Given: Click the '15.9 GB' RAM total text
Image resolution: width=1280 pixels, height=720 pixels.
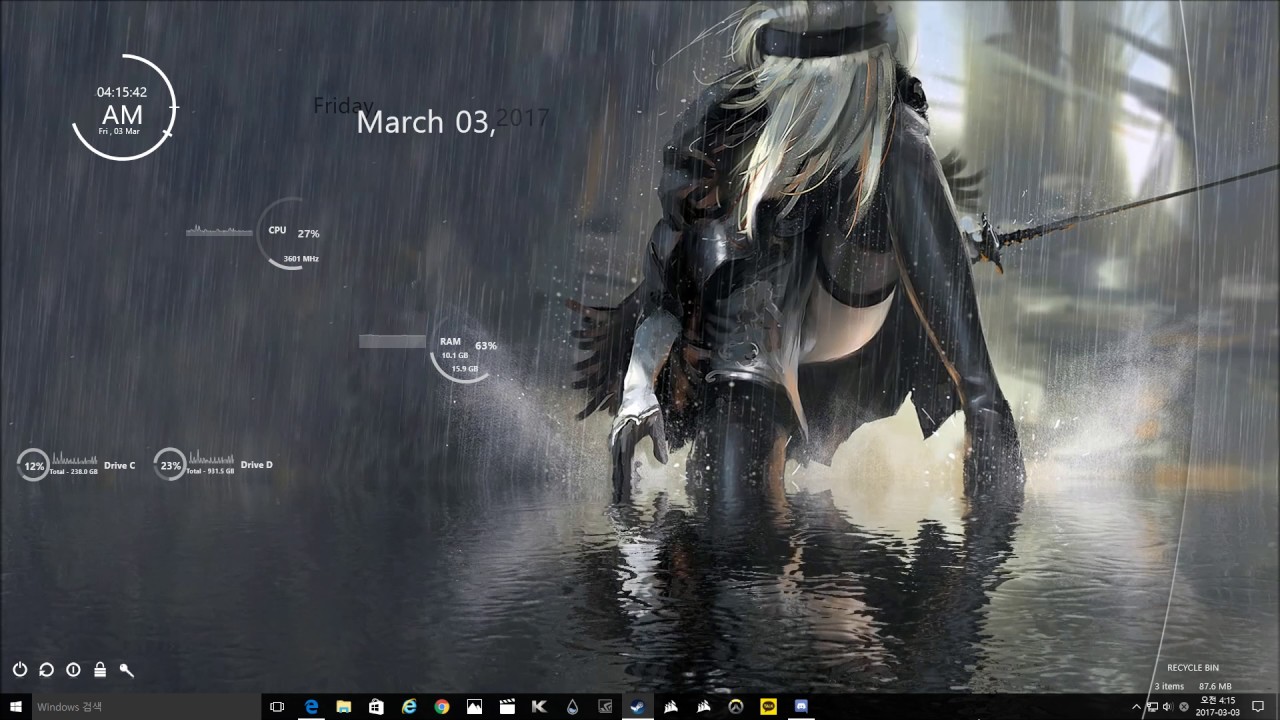Looking at the screenshot, I should coord(465,369).
